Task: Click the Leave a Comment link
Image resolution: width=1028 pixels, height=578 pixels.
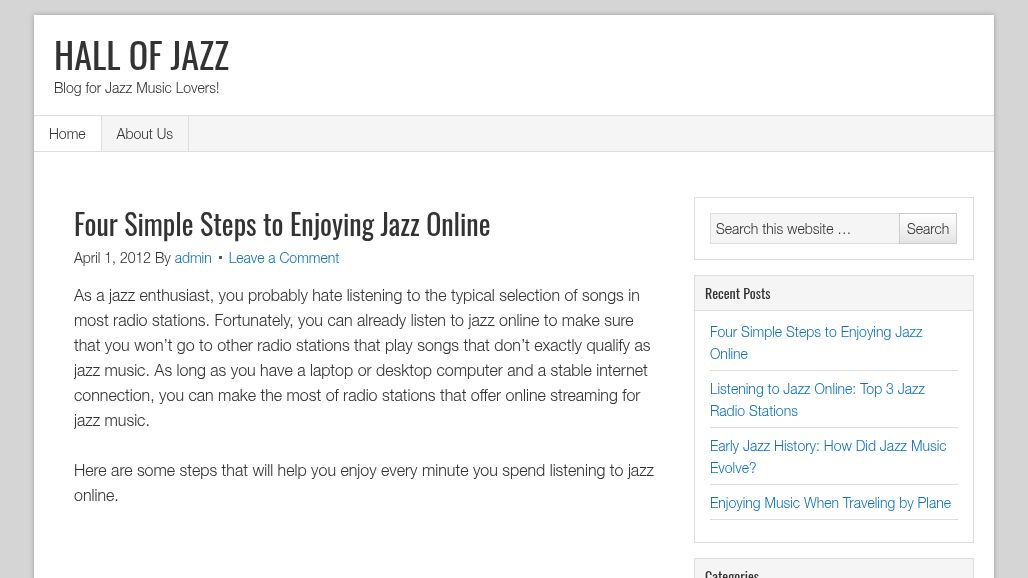Action: (283, 258)
